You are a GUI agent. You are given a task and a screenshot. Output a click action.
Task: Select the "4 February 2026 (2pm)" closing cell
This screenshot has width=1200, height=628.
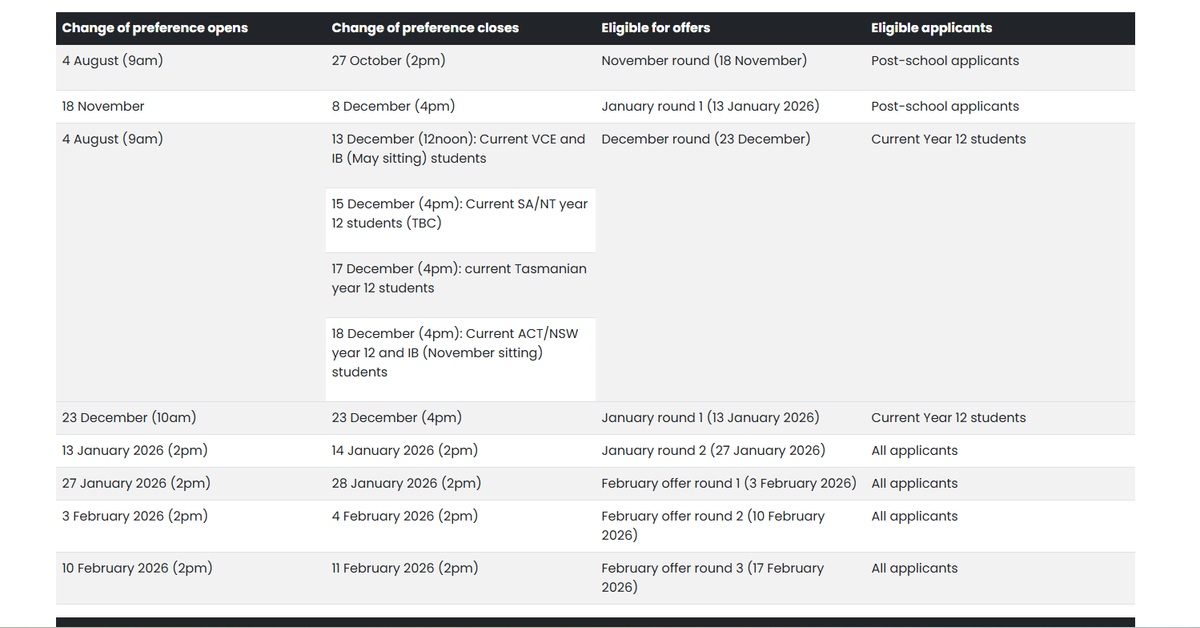pos(404,517)
